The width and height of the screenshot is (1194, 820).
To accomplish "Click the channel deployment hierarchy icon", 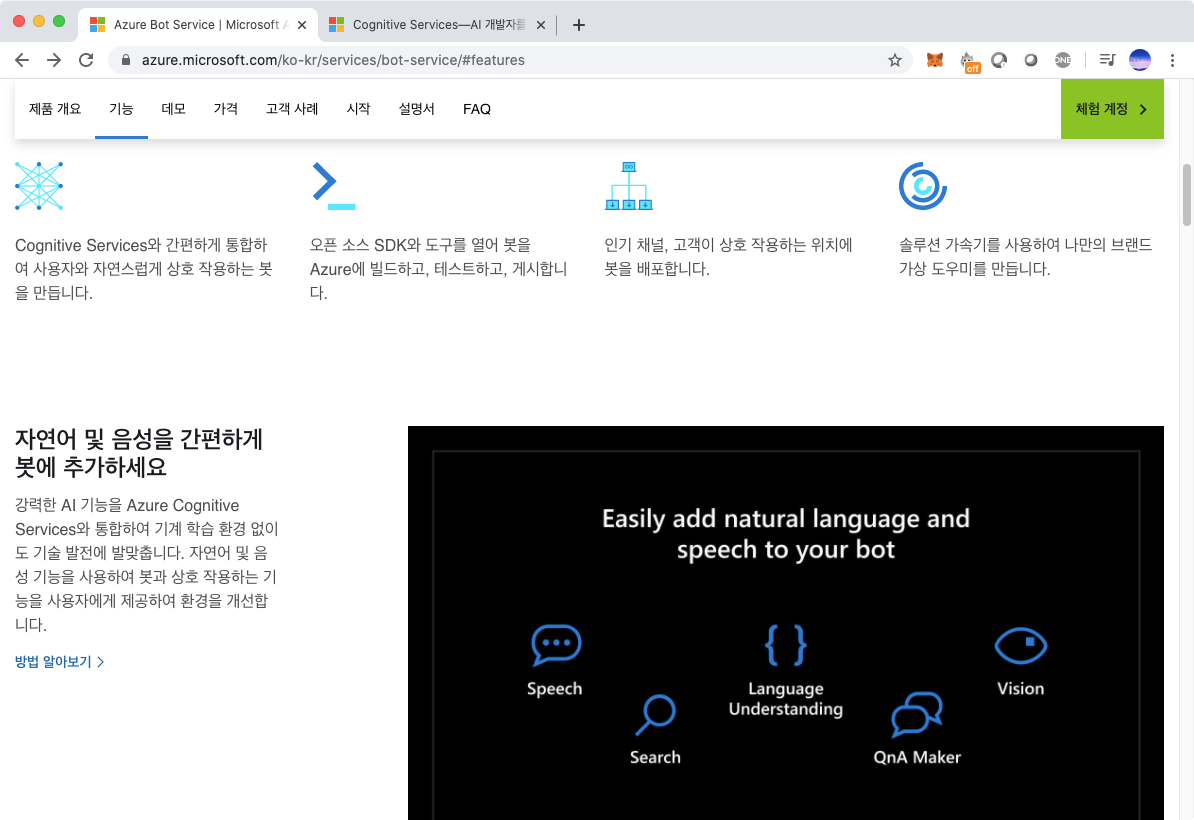I will click(629, 186).
